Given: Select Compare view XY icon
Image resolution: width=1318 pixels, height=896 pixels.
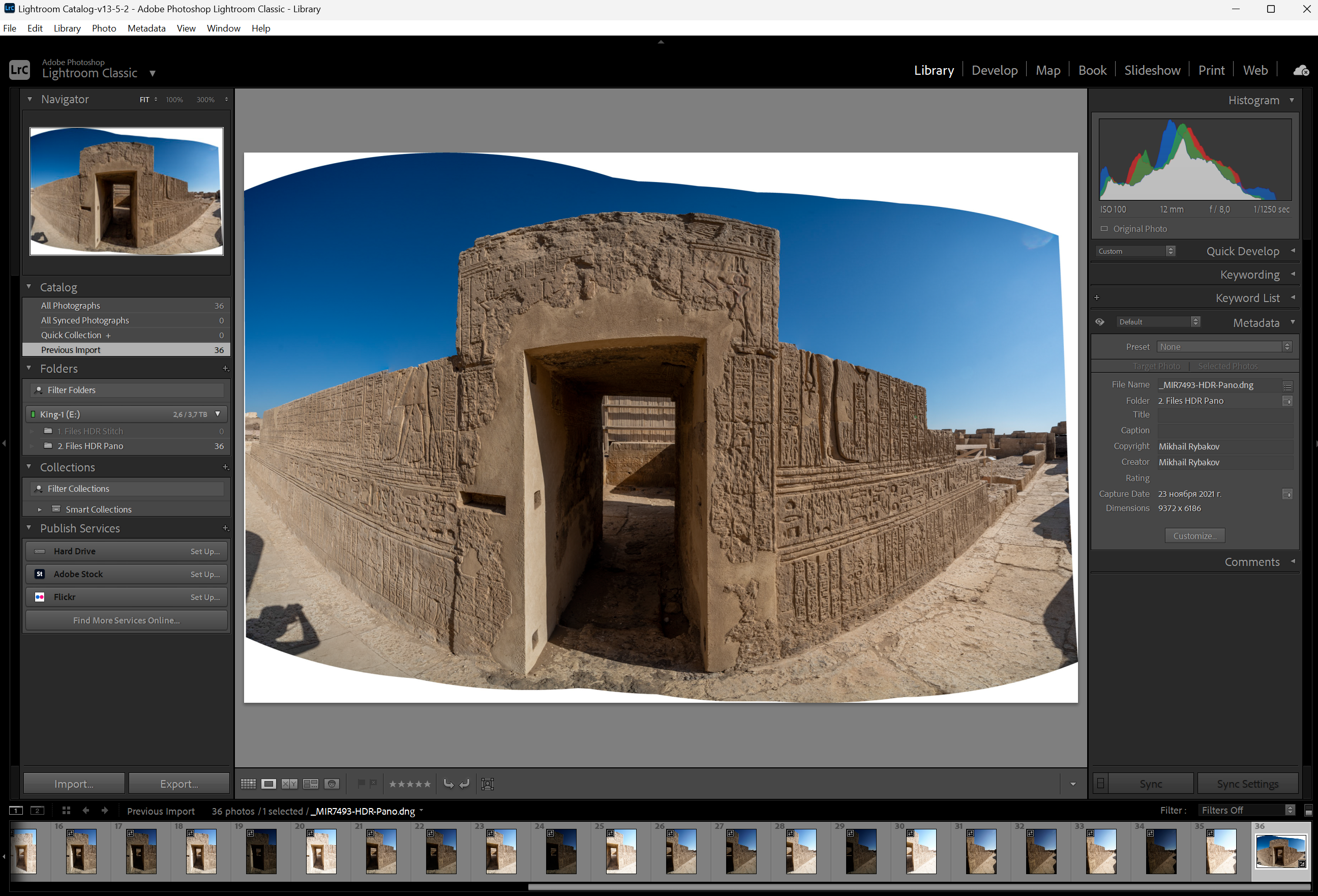Looking at the screenshot, I should (x=289, y=784).
